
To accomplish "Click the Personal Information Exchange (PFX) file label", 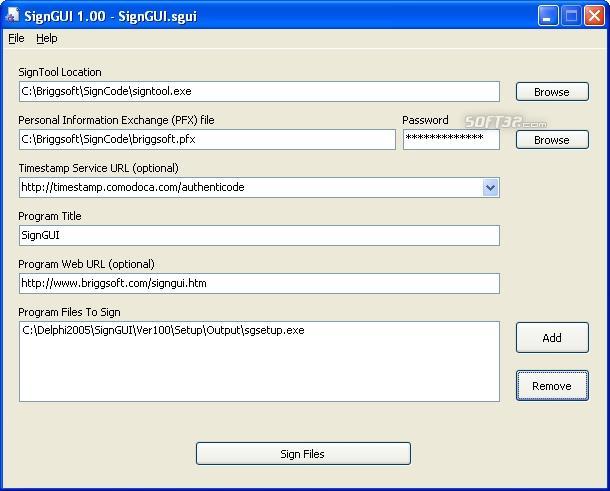I will (x=116, y=120).
